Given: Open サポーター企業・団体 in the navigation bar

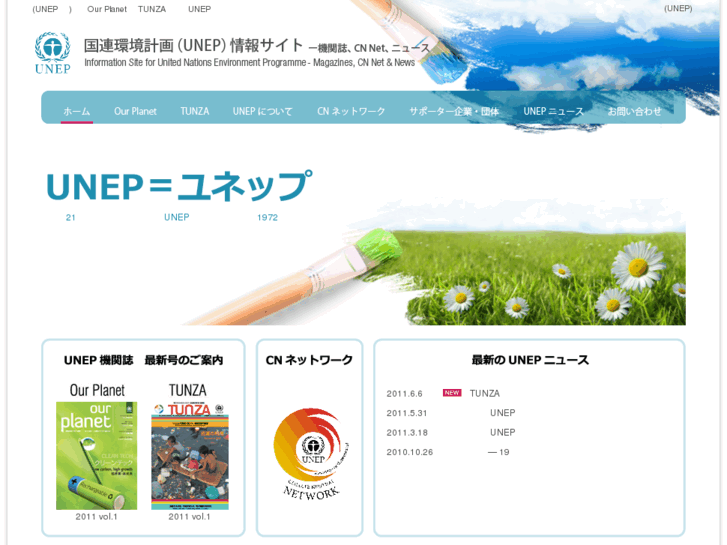Looking at the screenshot, I should click(x=454, y=111).
